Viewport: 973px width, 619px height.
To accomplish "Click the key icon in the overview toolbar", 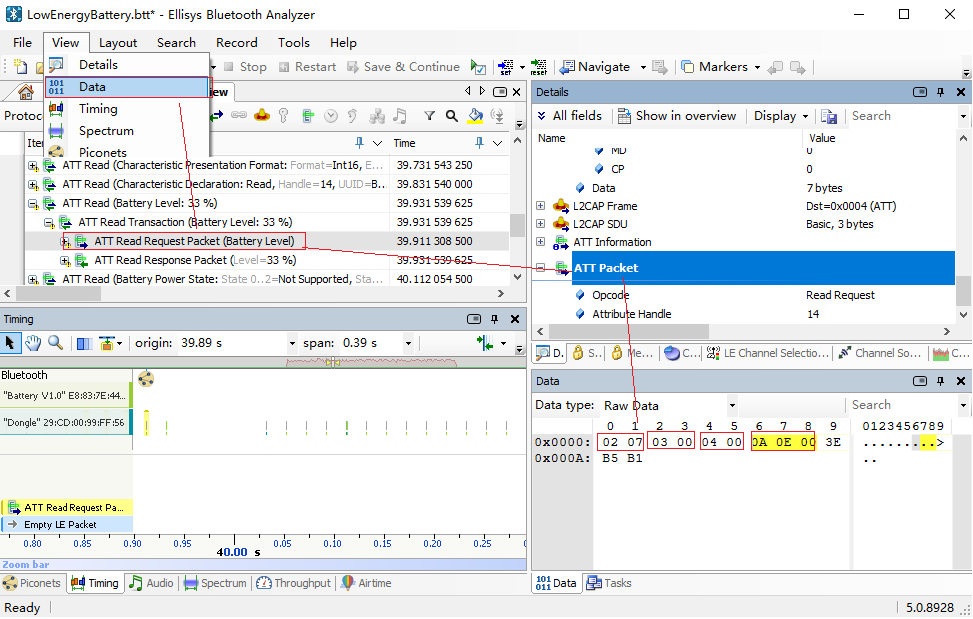I will [284, 116].
